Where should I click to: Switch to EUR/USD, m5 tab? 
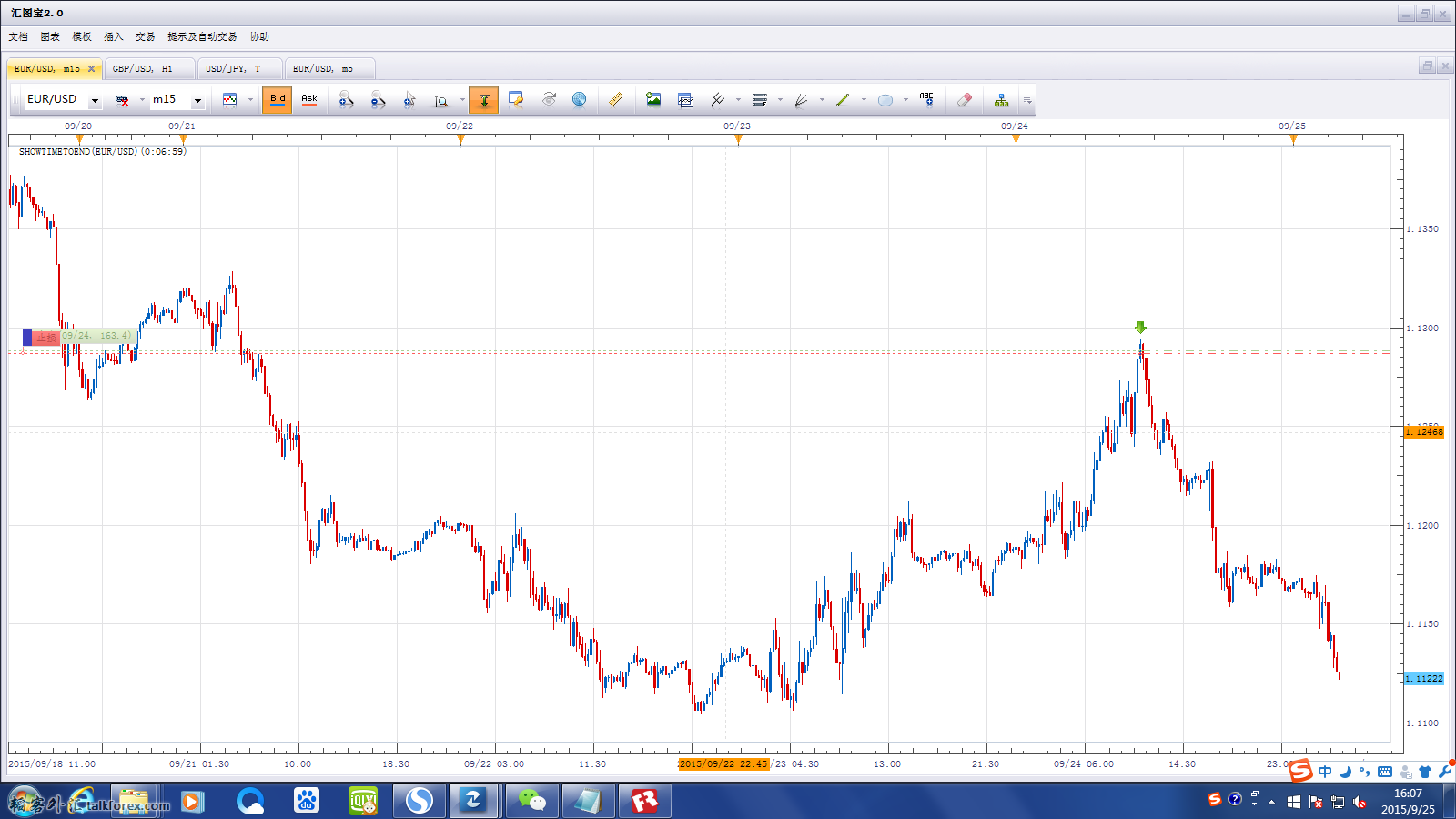[329, 68]
